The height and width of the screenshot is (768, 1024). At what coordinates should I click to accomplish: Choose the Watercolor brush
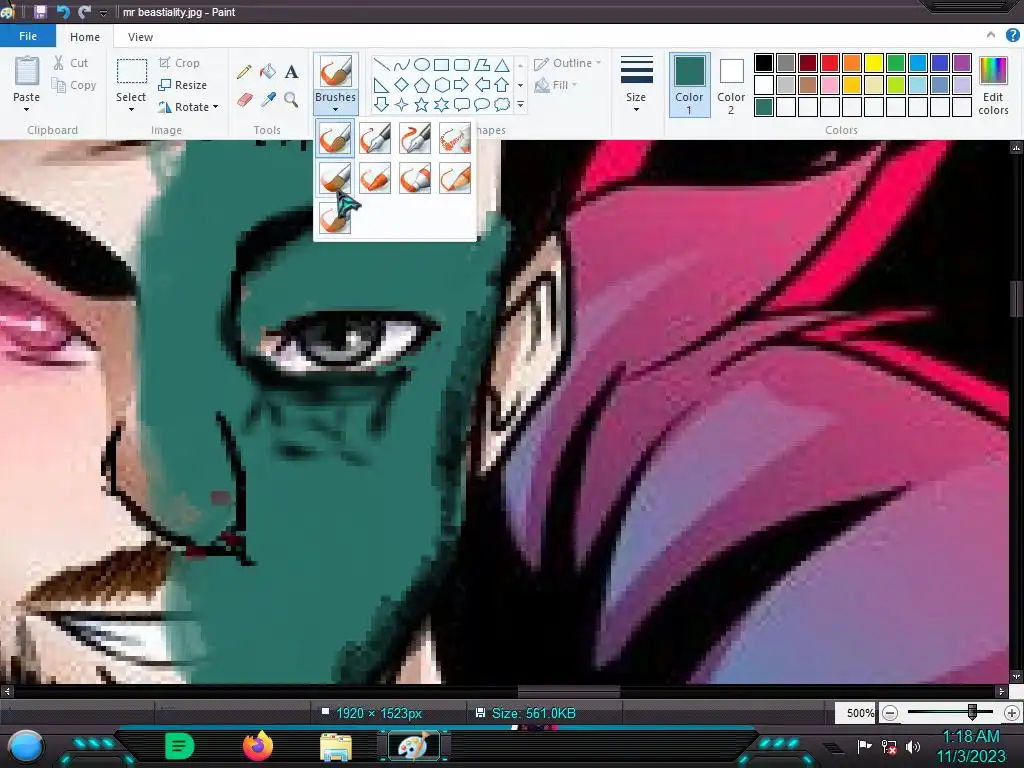coord(335,218)
